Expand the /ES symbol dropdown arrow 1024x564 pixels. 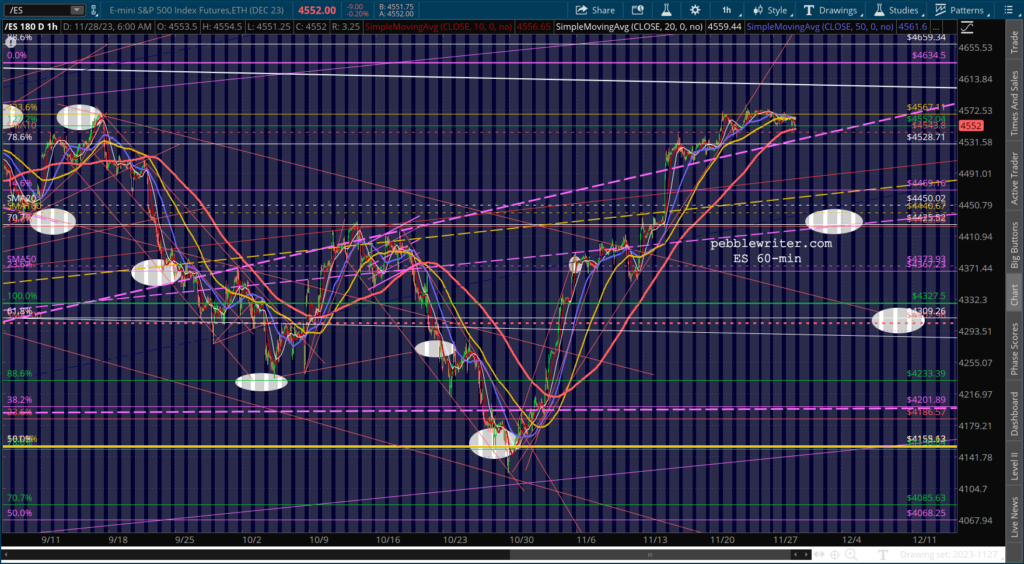[76, 10]
